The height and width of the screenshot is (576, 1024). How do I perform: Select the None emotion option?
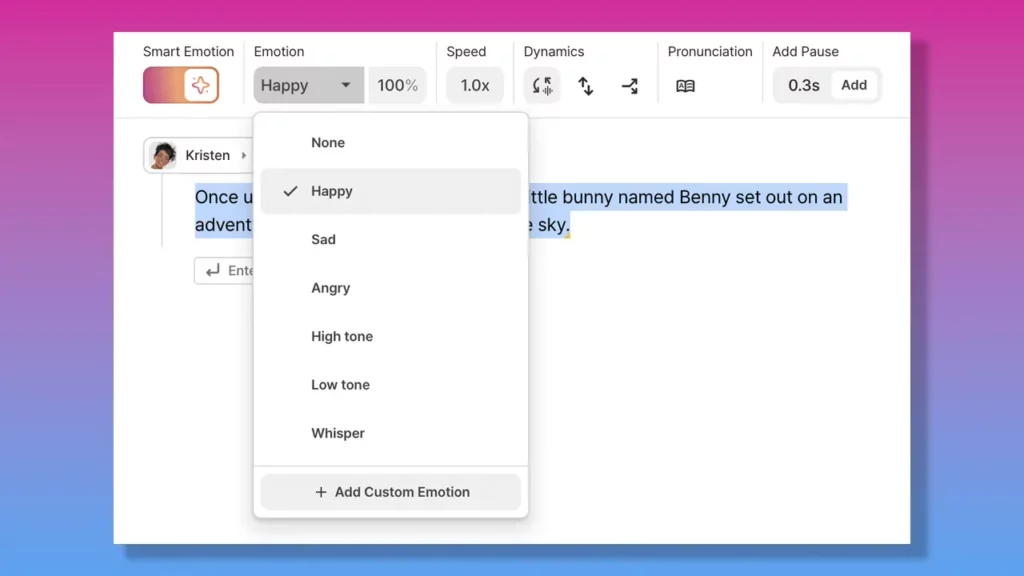[328, 142]
